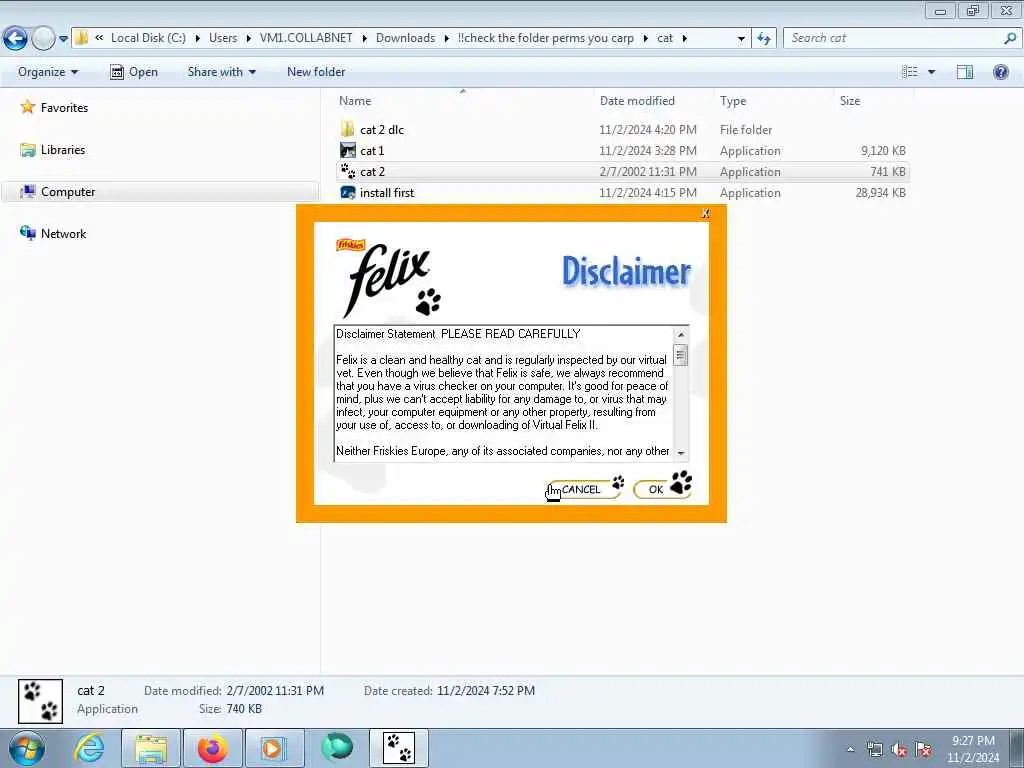
Task: Select the cat 2 paw print icon
Action: [x=348, y=172]
